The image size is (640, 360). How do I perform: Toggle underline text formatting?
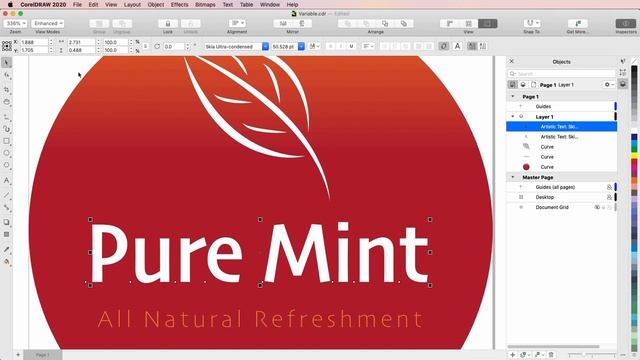pyautogui.click(x=351, y=46)
